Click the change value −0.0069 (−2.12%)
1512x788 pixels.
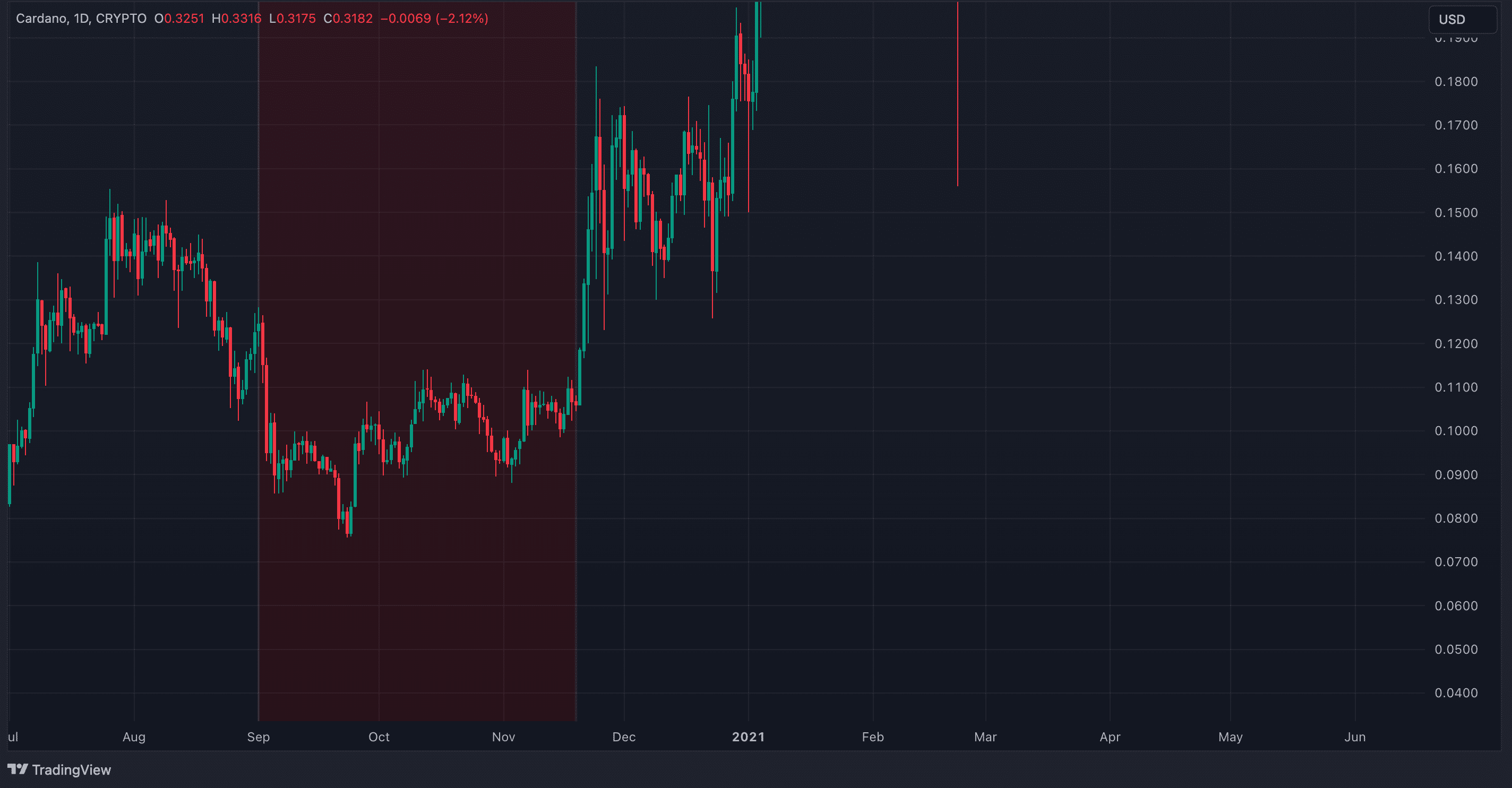click(434, 18)
